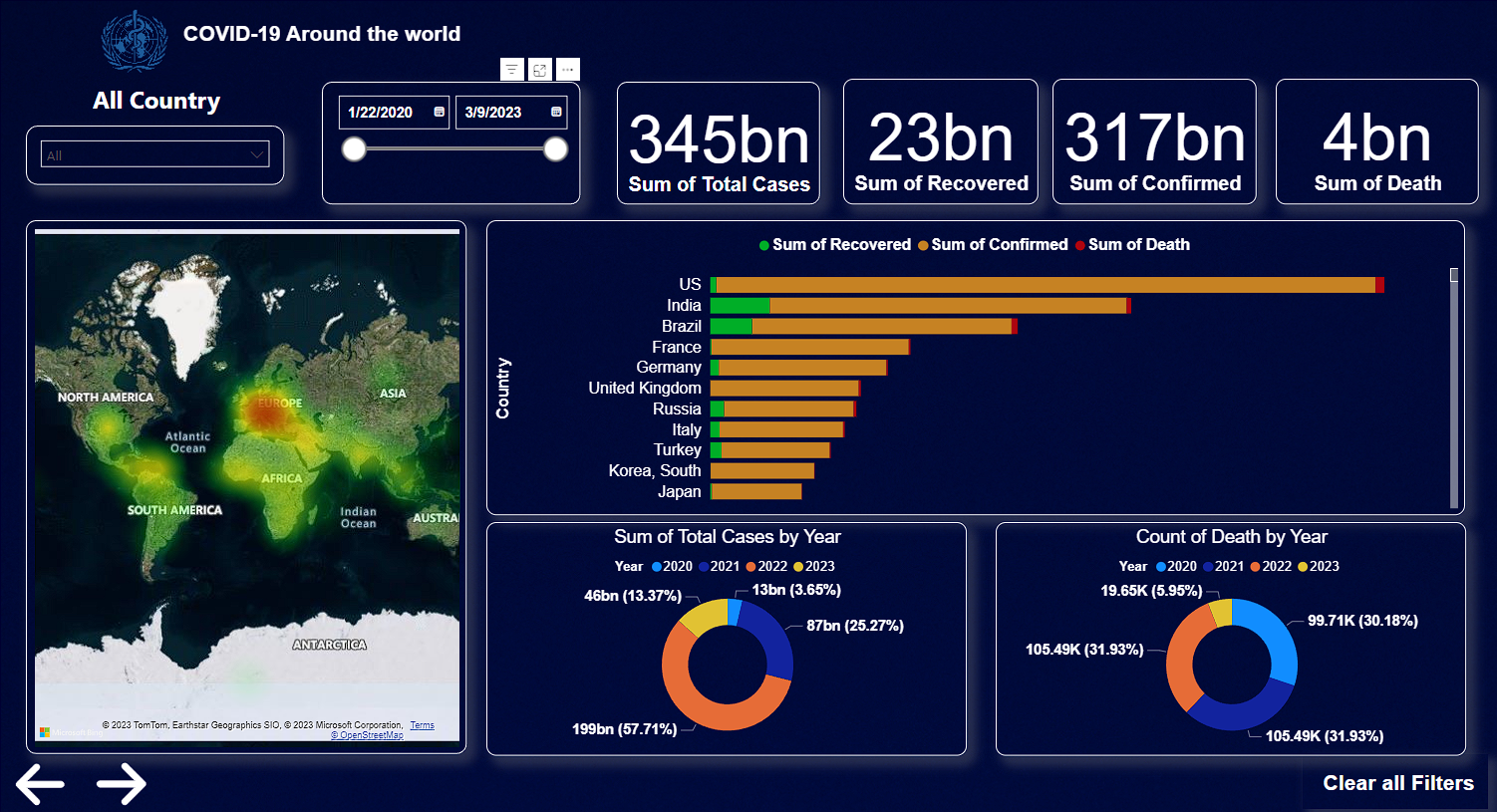Open the Terms link on the map
This screenshot has width=1497, height=812.
point(422,725)
